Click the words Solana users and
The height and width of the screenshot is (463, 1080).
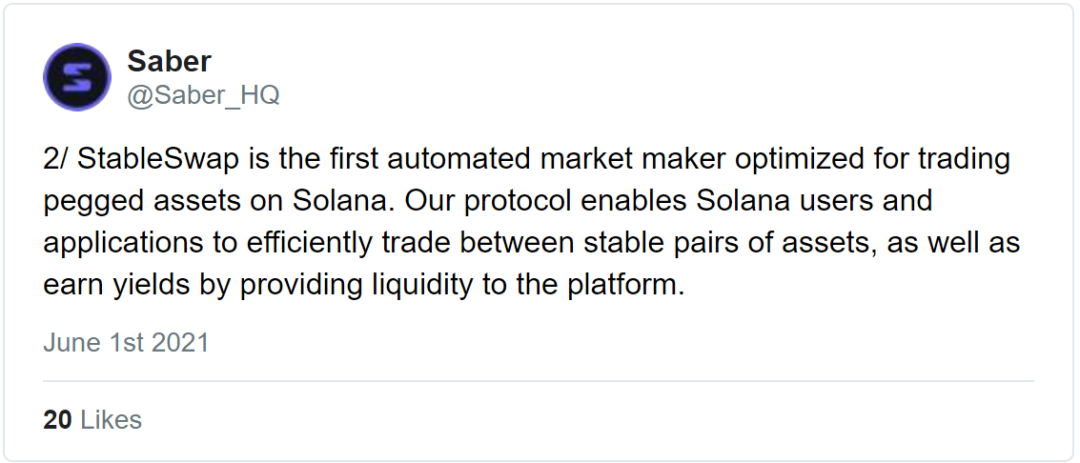pyautogui.click(x=814, y=200)
